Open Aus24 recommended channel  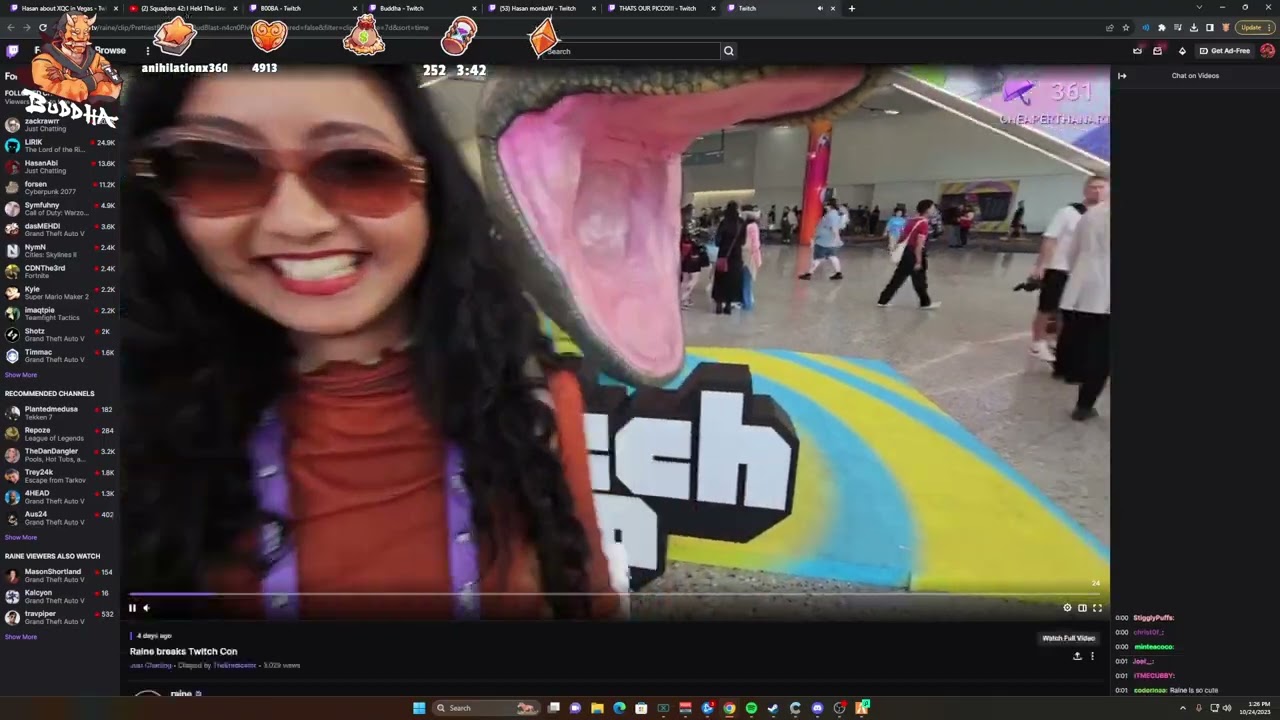tap(60, 518)
